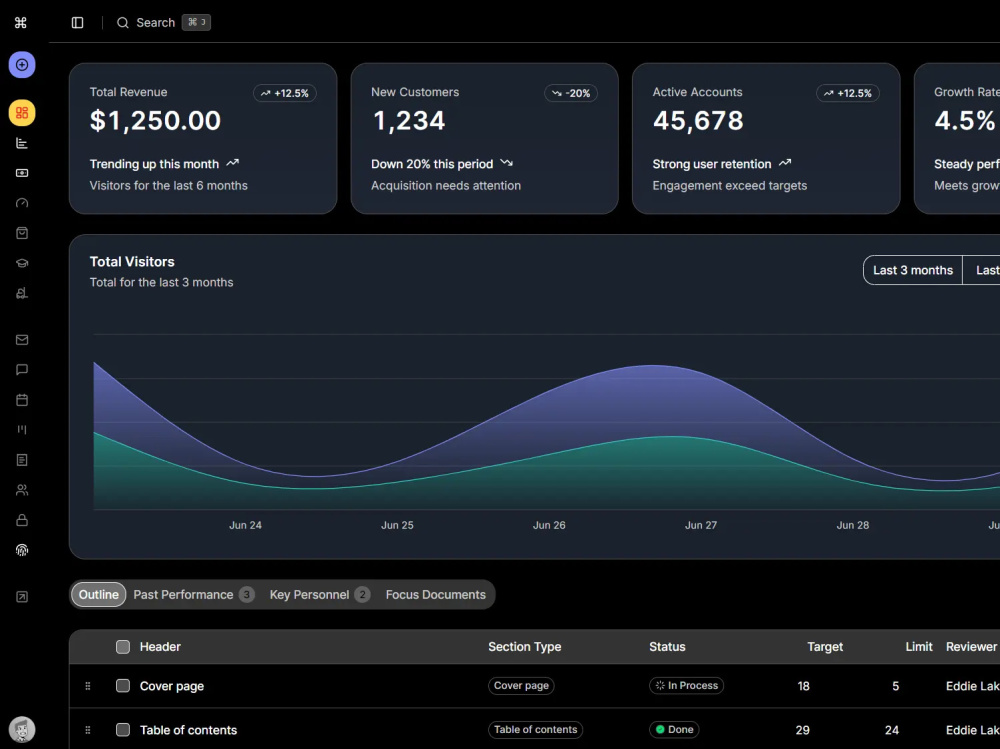Open the chat bubble sidebar icon
This screenshot has width=1000, height=749.
point(22,369)
